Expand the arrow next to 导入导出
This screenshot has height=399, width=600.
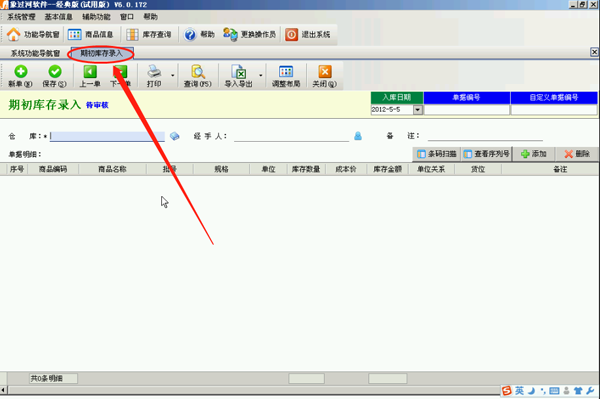coord(261,75)
